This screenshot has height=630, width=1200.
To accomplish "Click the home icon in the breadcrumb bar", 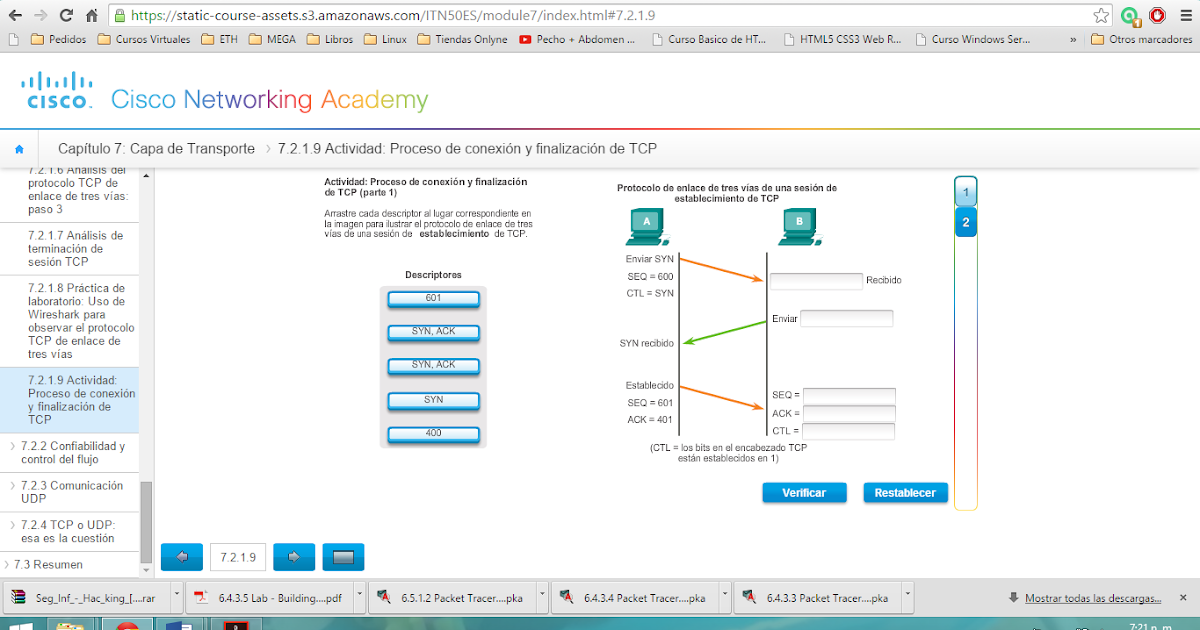I will [x=18, y=147].
